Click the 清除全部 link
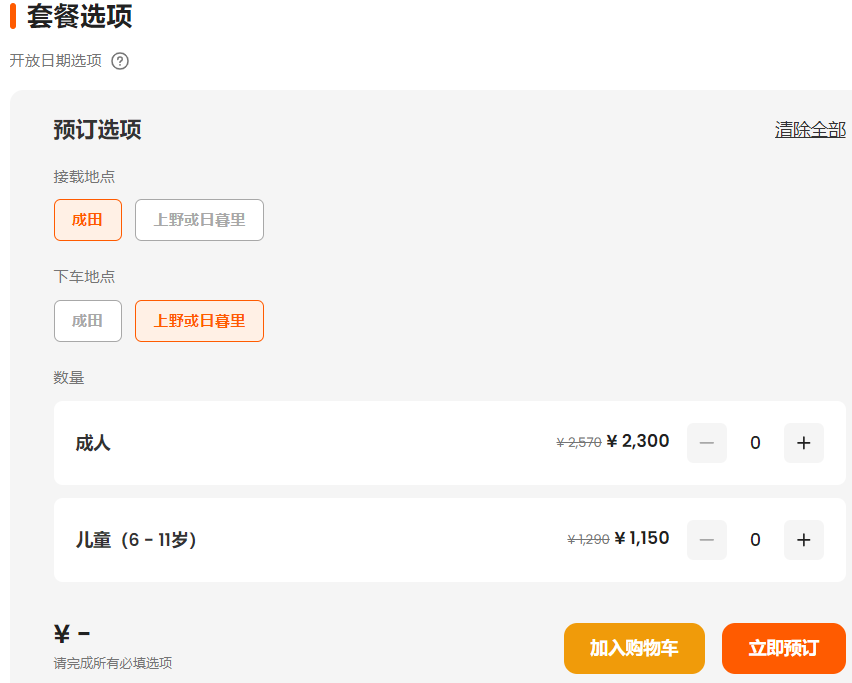Viewport: 852px width, 683px height. [810, 130]
